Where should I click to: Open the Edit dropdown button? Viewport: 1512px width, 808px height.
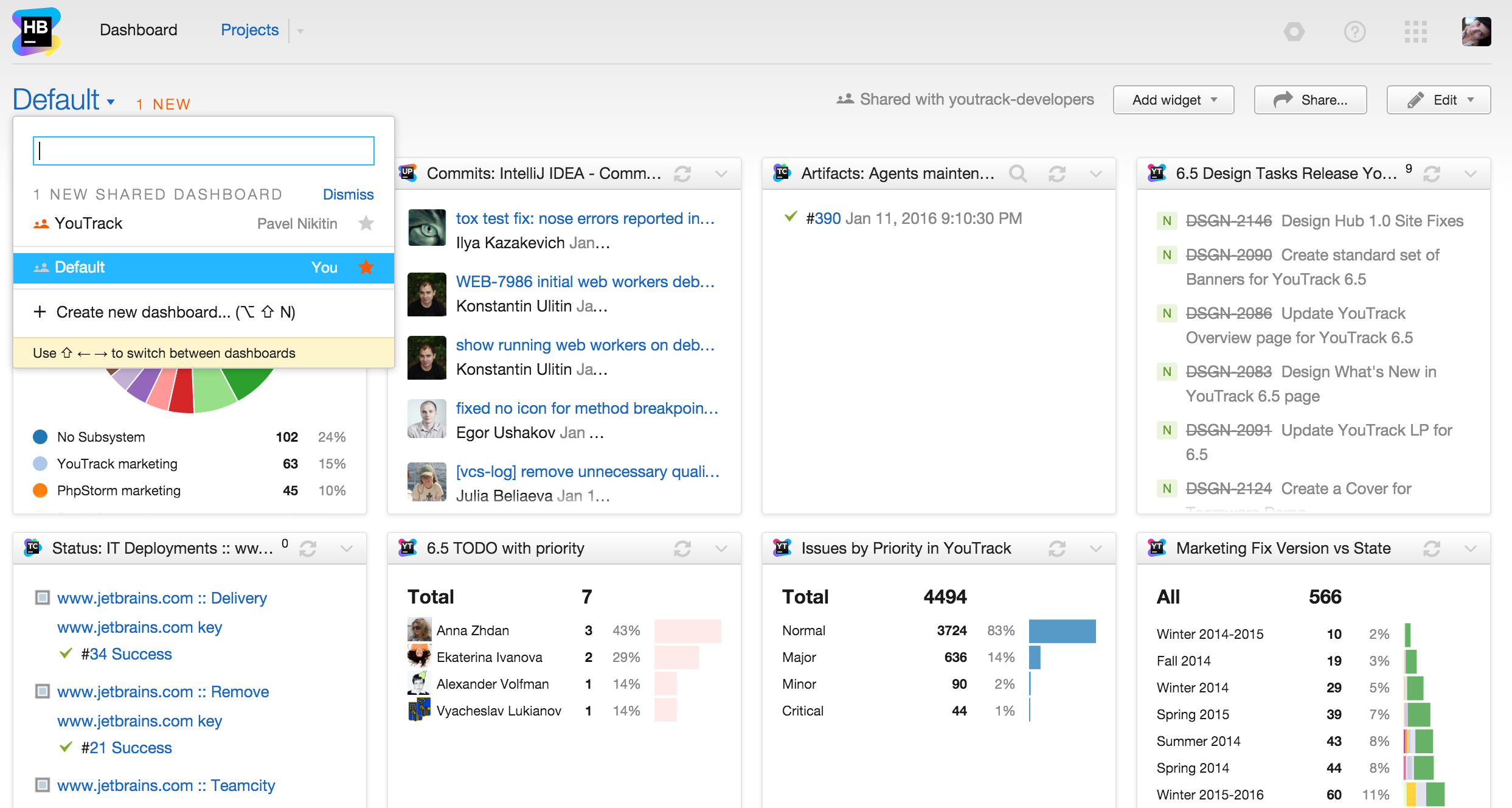(x=1438, y=100)
